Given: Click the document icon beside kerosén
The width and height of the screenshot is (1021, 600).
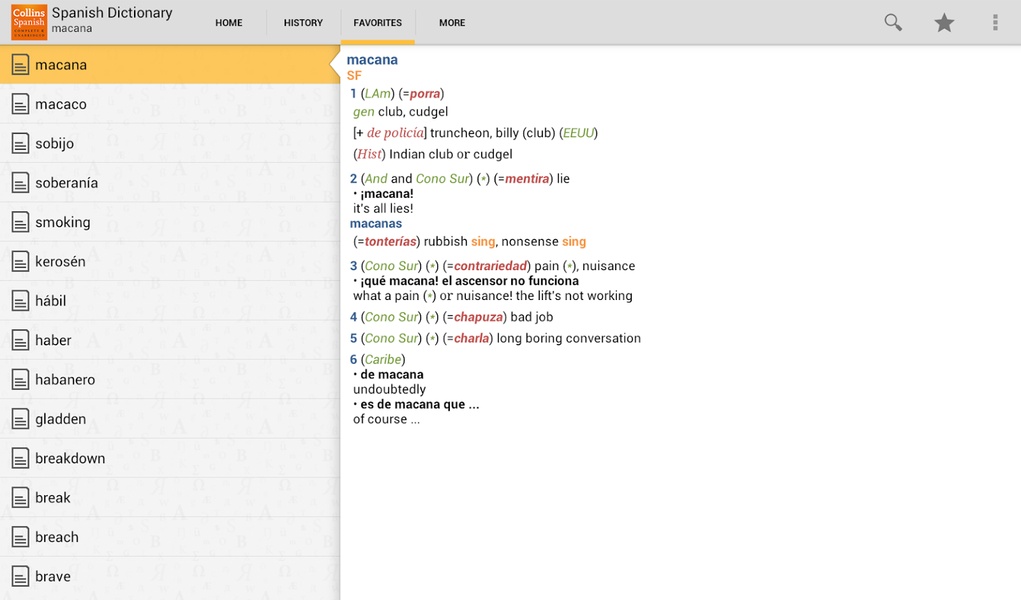Looking at the screenshot, I should click(x=20, y=262).
